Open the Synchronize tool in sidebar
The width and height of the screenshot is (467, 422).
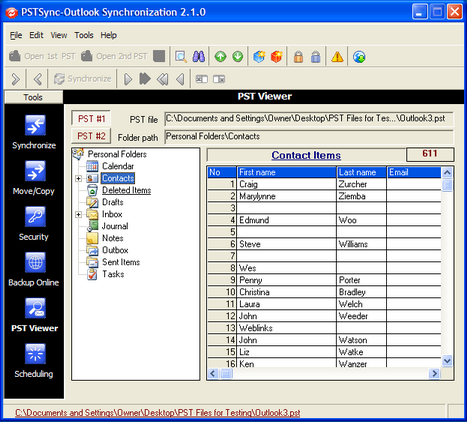tap(34, 132)
